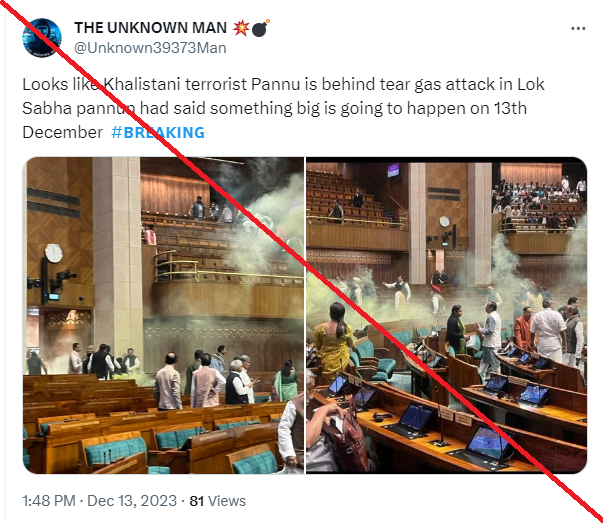603x523 pixels.
Task: Click the 81 Views counter
Action: (217, 501)
